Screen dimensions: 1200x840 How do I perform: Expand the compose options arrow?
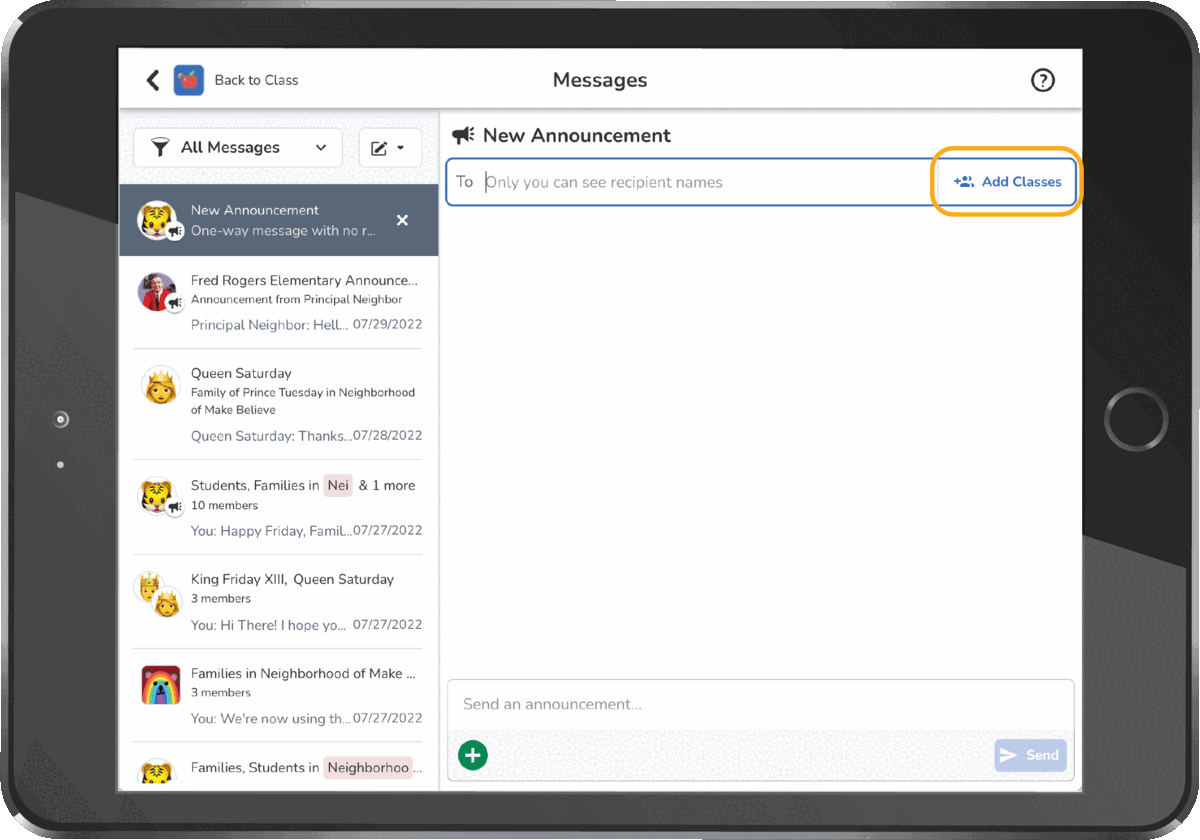coord(399,147)
